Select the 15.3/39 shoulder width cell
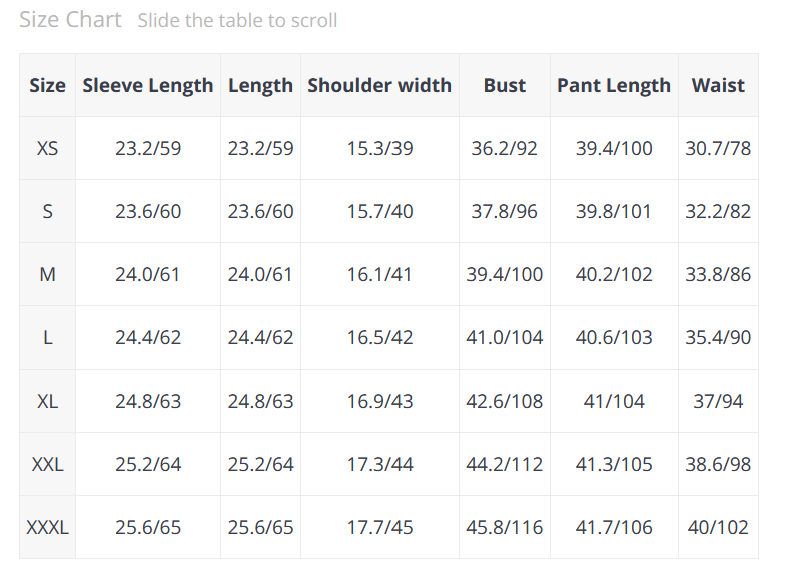 tap(379, 149)
